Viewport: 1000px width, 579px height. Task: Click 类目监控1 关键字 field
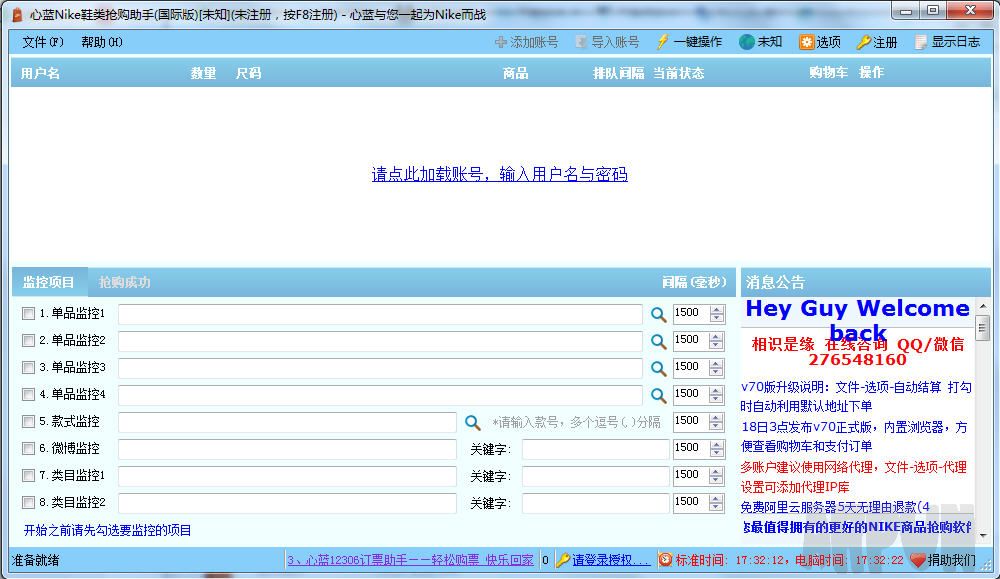click(595, 476)
